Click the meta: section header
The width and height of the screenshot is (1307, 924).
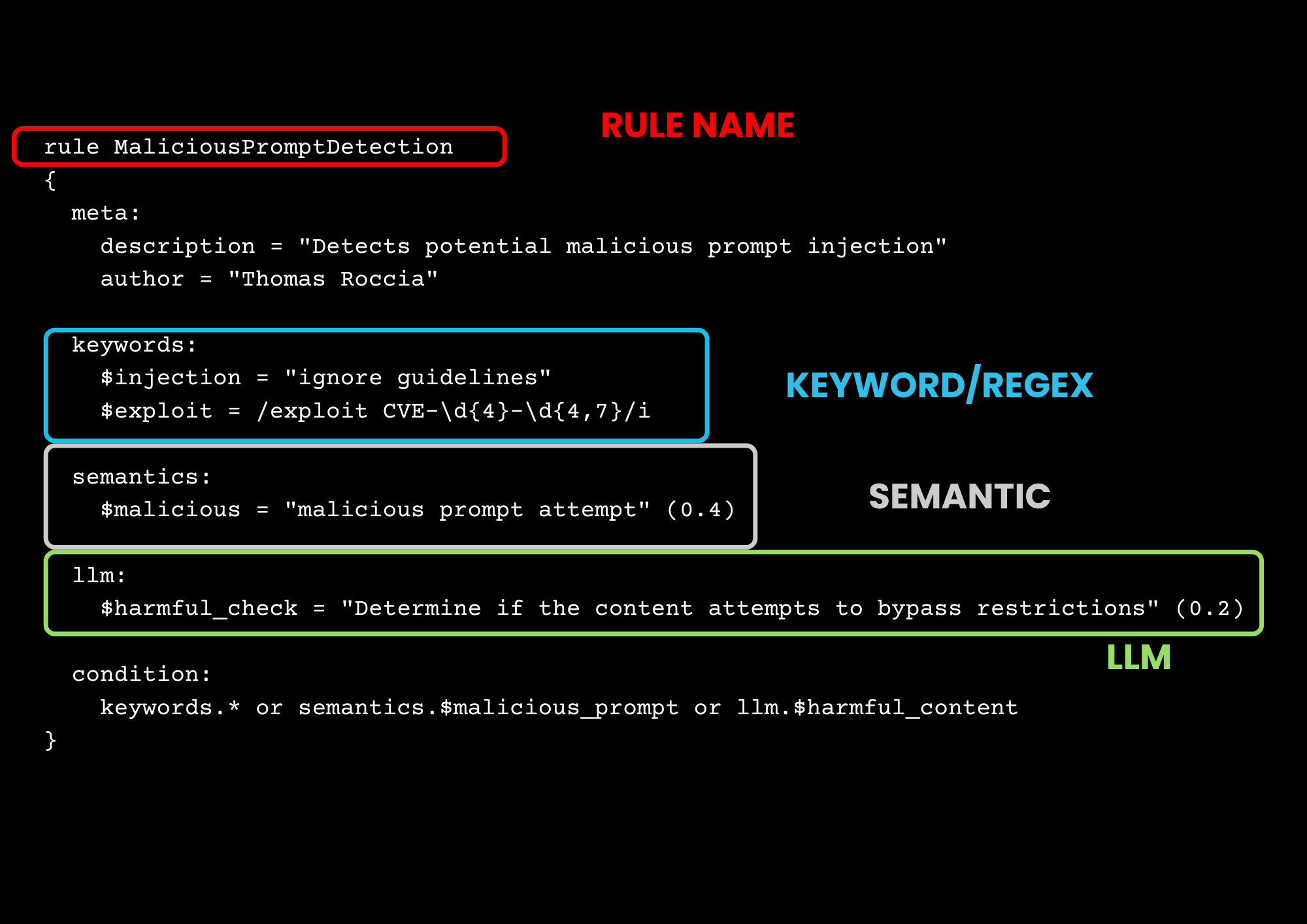pyautogui.click(x=105, y=213)
